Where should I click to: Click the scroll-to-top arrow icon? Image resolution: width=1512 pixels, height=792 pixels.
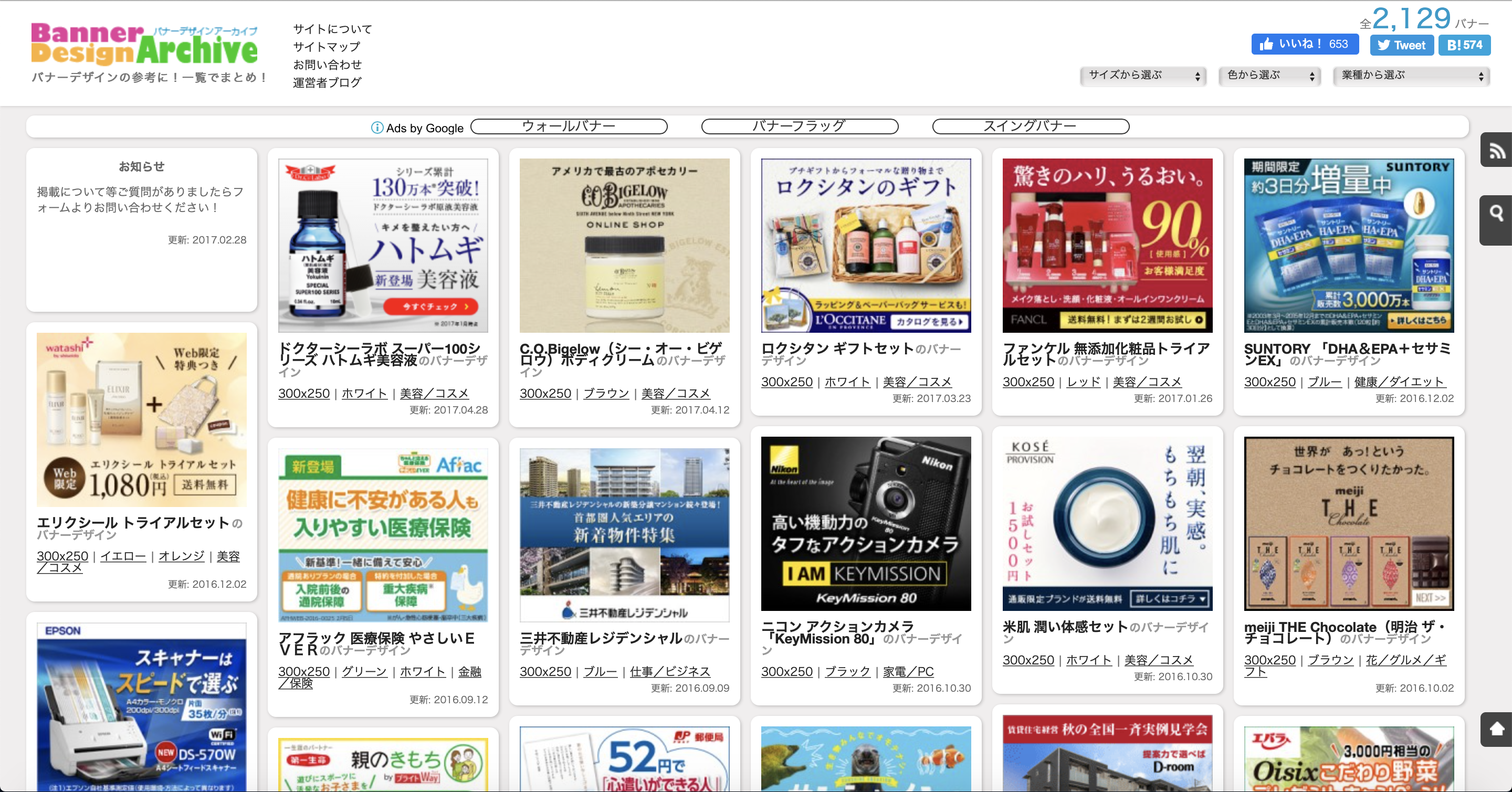click(x=1497, y=728)
